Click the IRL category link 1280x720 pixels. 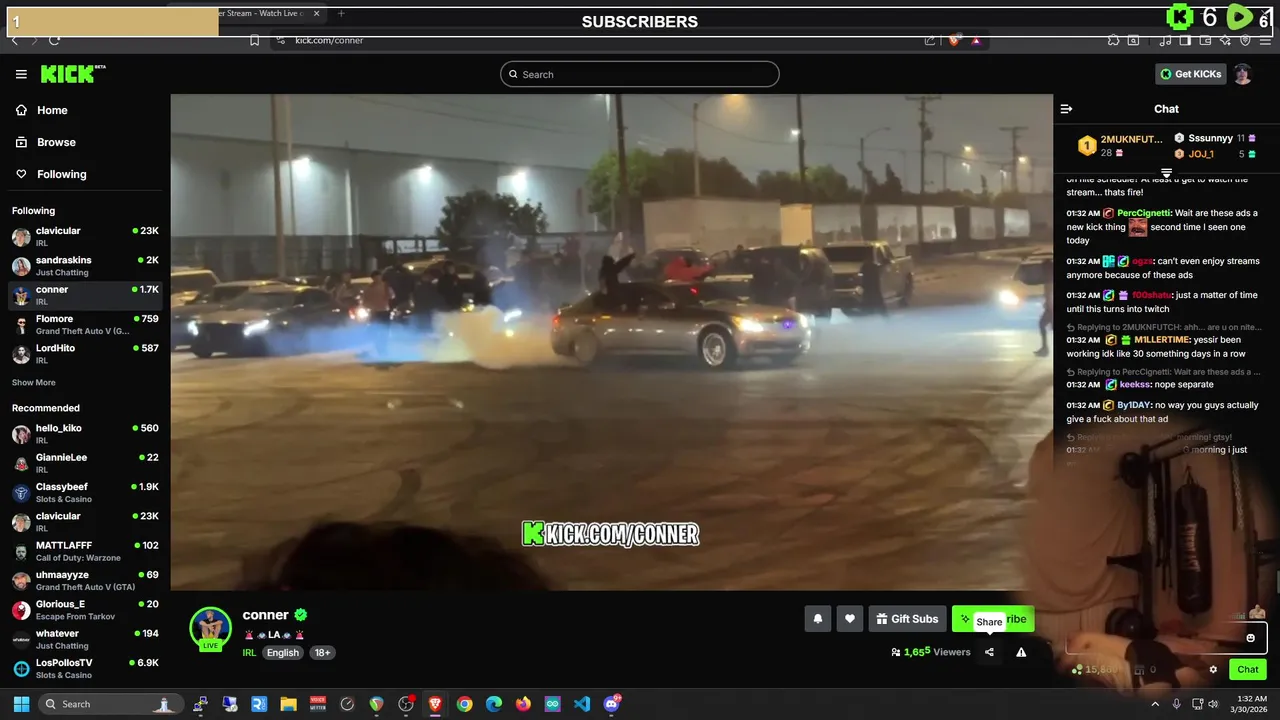coord(249,652)
